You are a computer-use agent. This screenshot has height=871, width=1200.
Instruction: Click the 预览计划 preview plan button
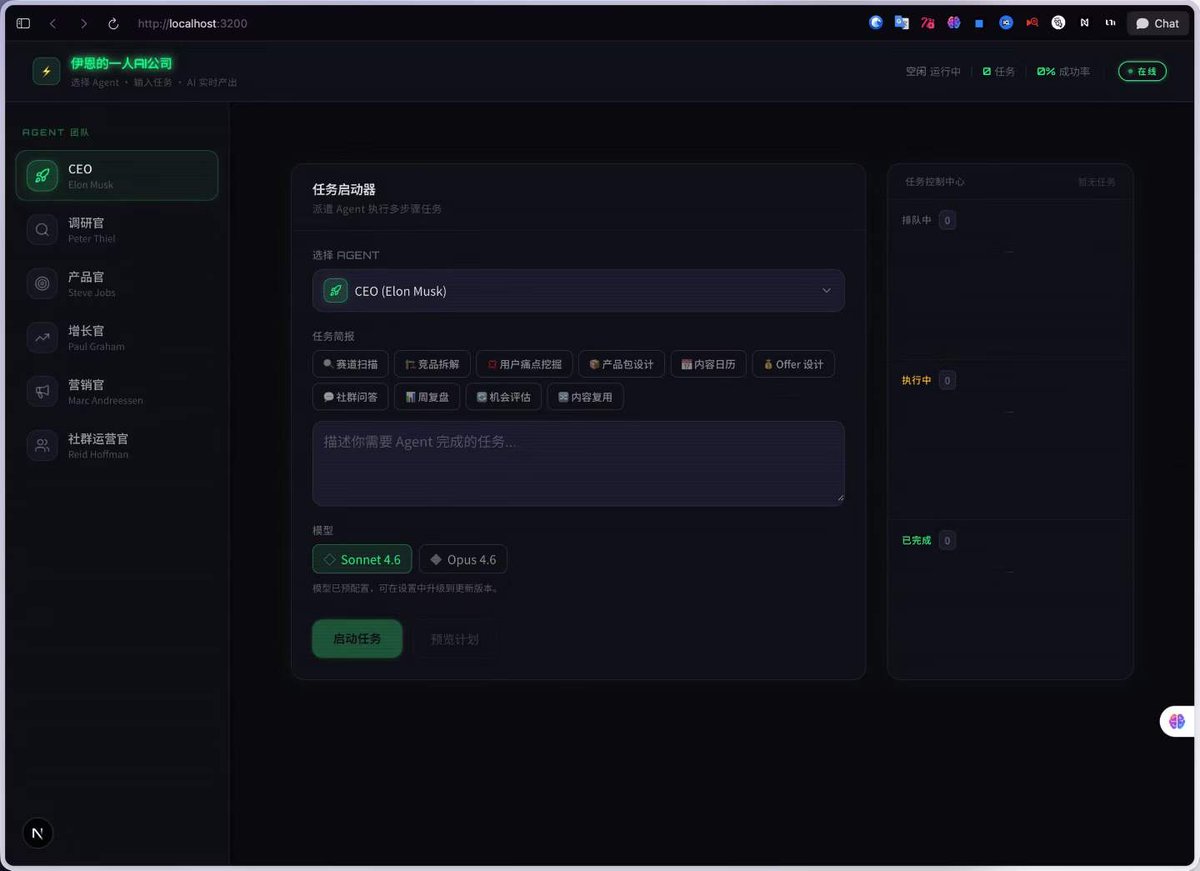click(454, 638)
